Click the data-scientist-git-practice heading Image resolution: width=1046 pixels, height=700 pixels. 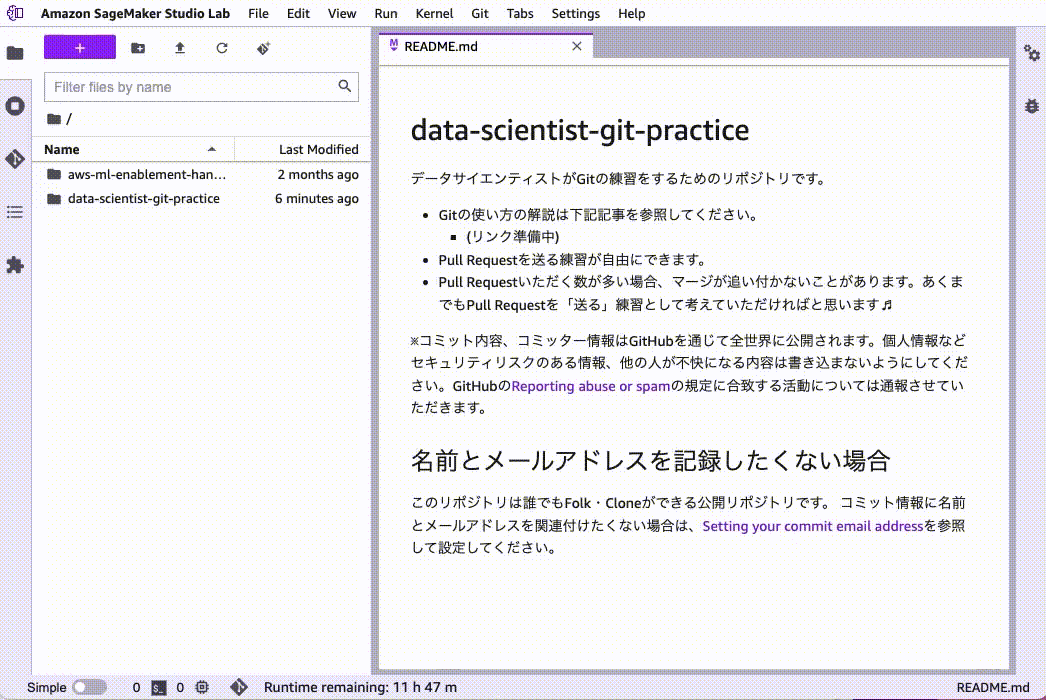point(579,129)
